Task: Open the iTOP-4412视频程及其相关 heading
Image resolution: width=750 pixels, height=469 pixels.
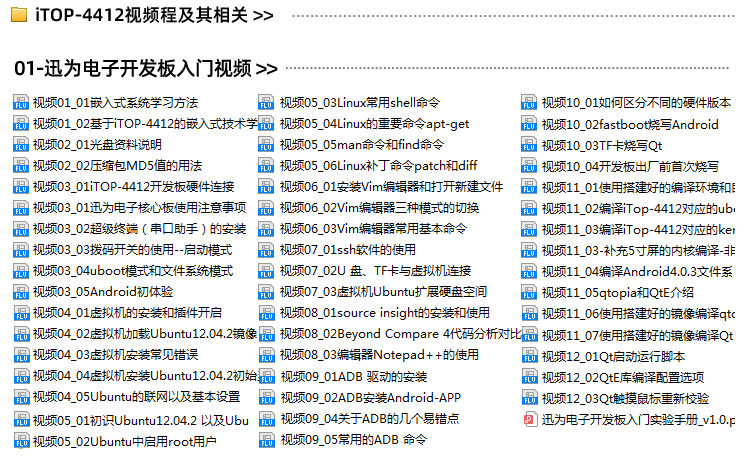Action: point(154,15)
